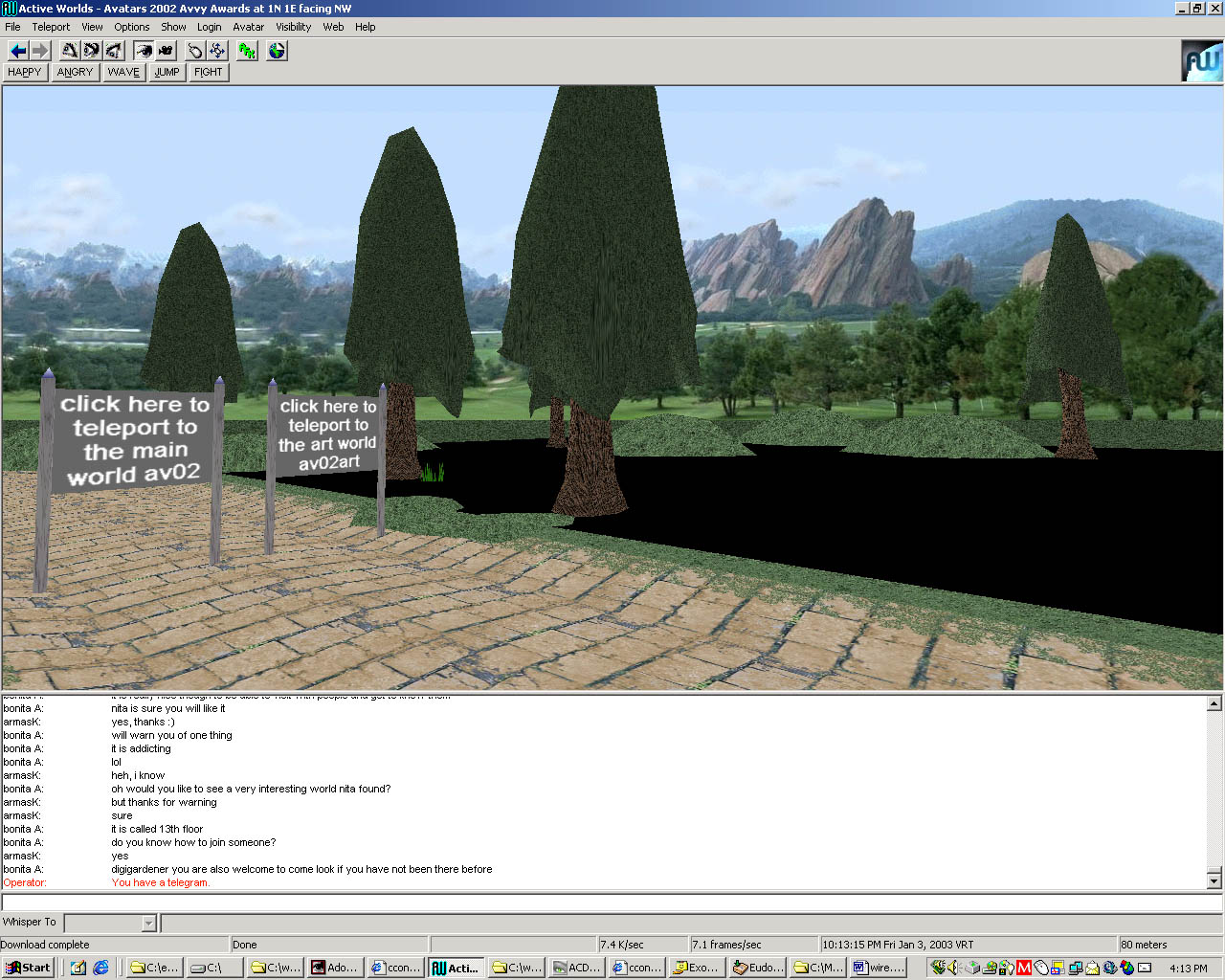Toggle third person camera view
This screenshot has width=1225, height=980.
[x=166, y=51]
